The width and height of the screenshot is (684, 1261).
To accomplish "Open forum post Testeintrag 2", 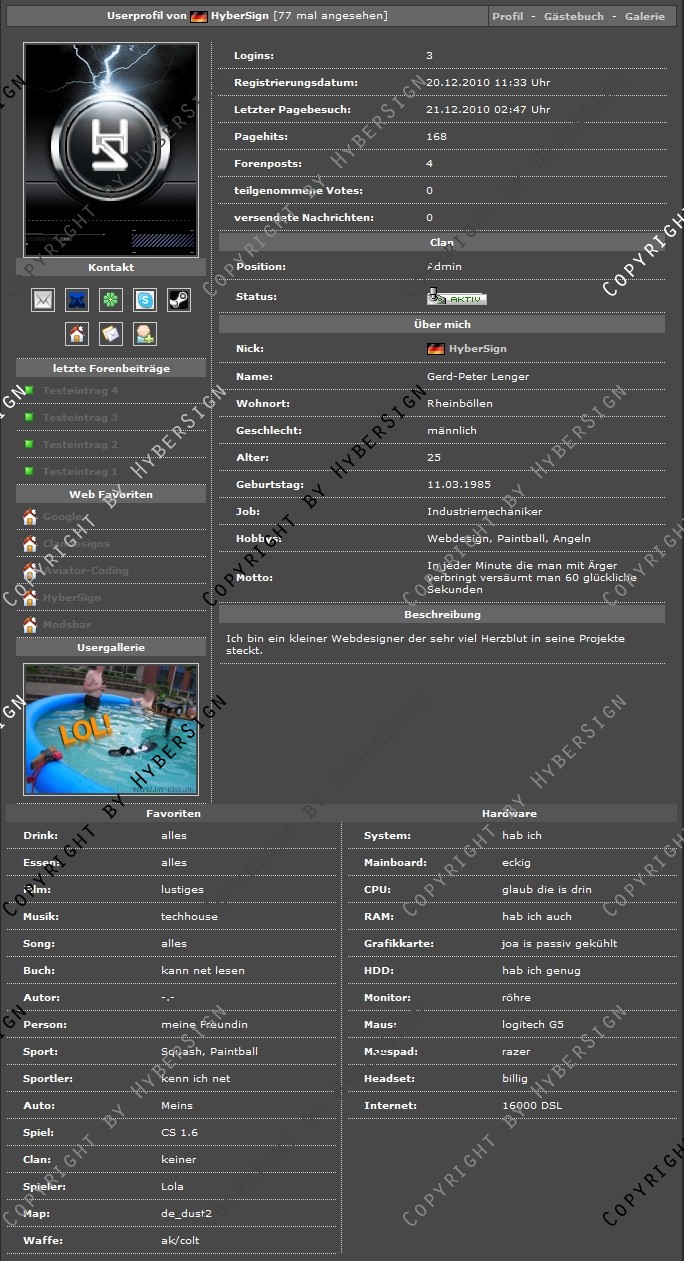I will (80, 445).
